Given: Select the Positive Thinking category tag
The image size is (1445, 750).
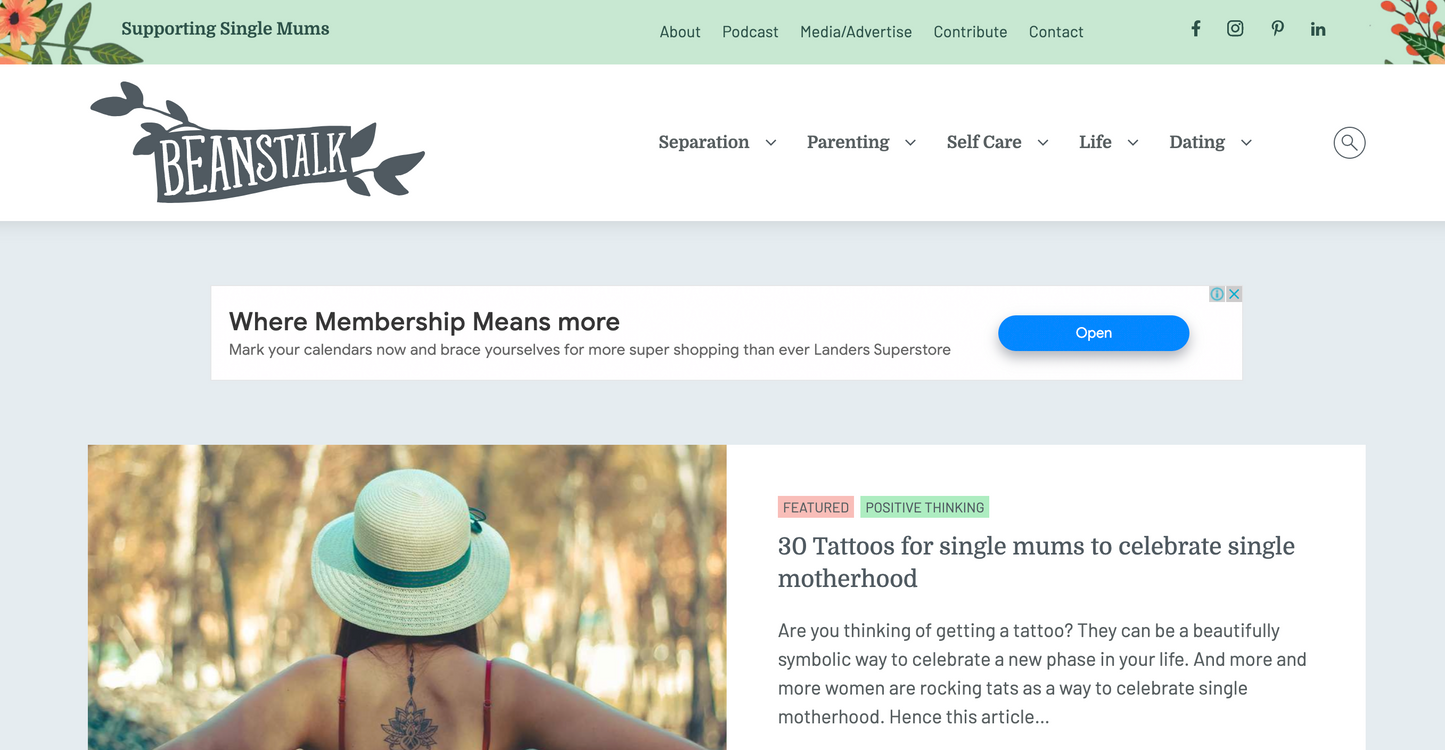Looking at the screenshot, I should point(924,507).
